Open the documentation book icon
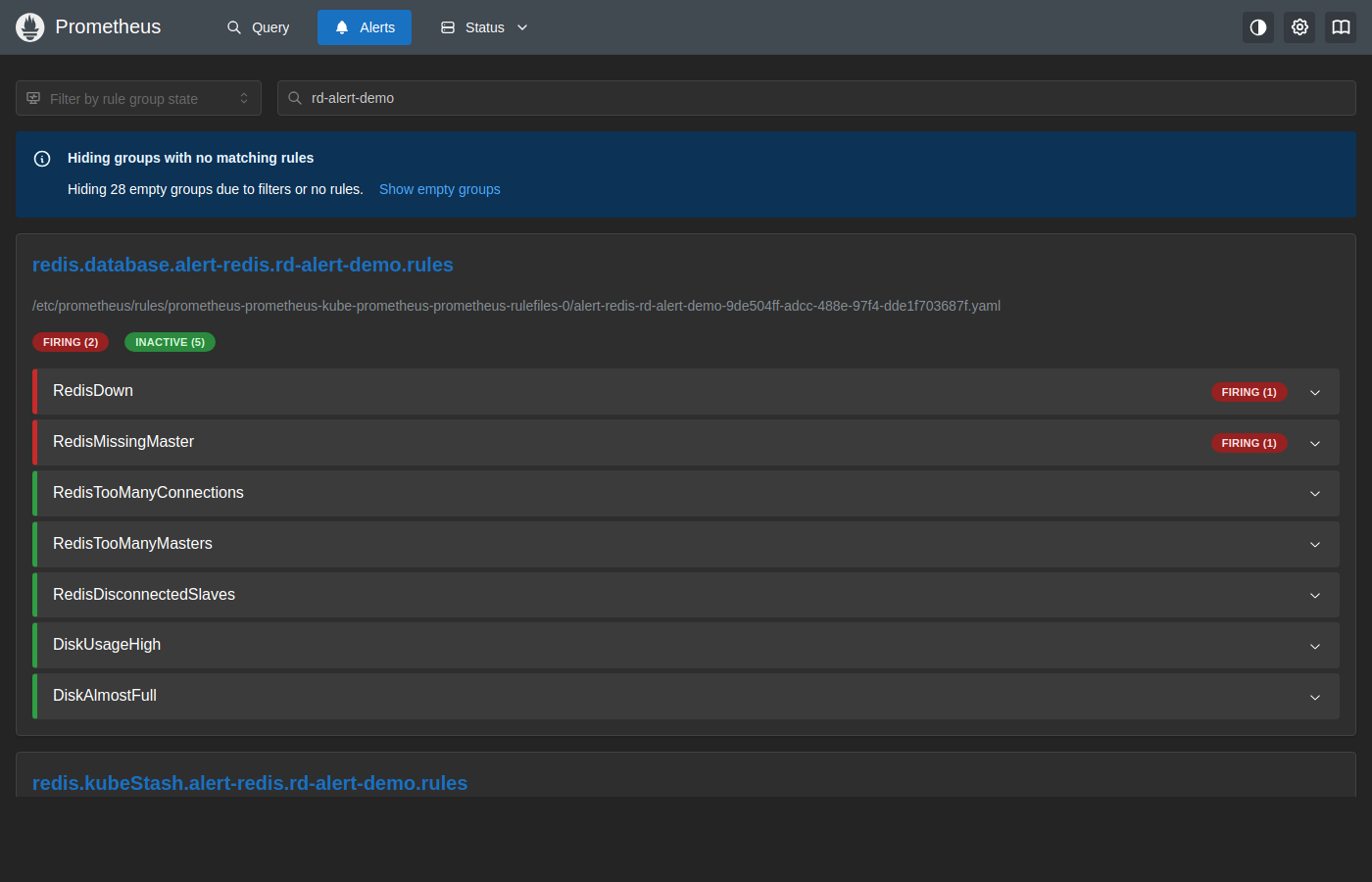Screen dimensions: 1372x882 1341,27
